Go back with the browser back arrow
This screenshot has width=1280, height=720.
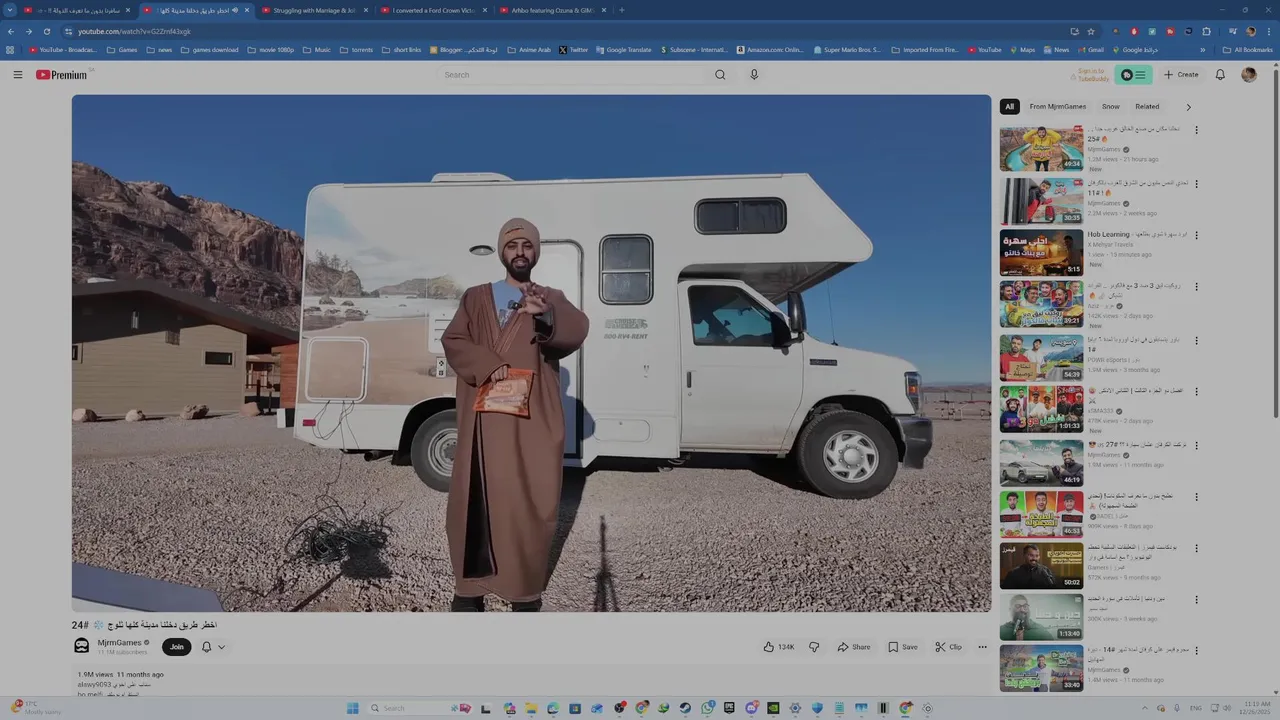[11, 31]
